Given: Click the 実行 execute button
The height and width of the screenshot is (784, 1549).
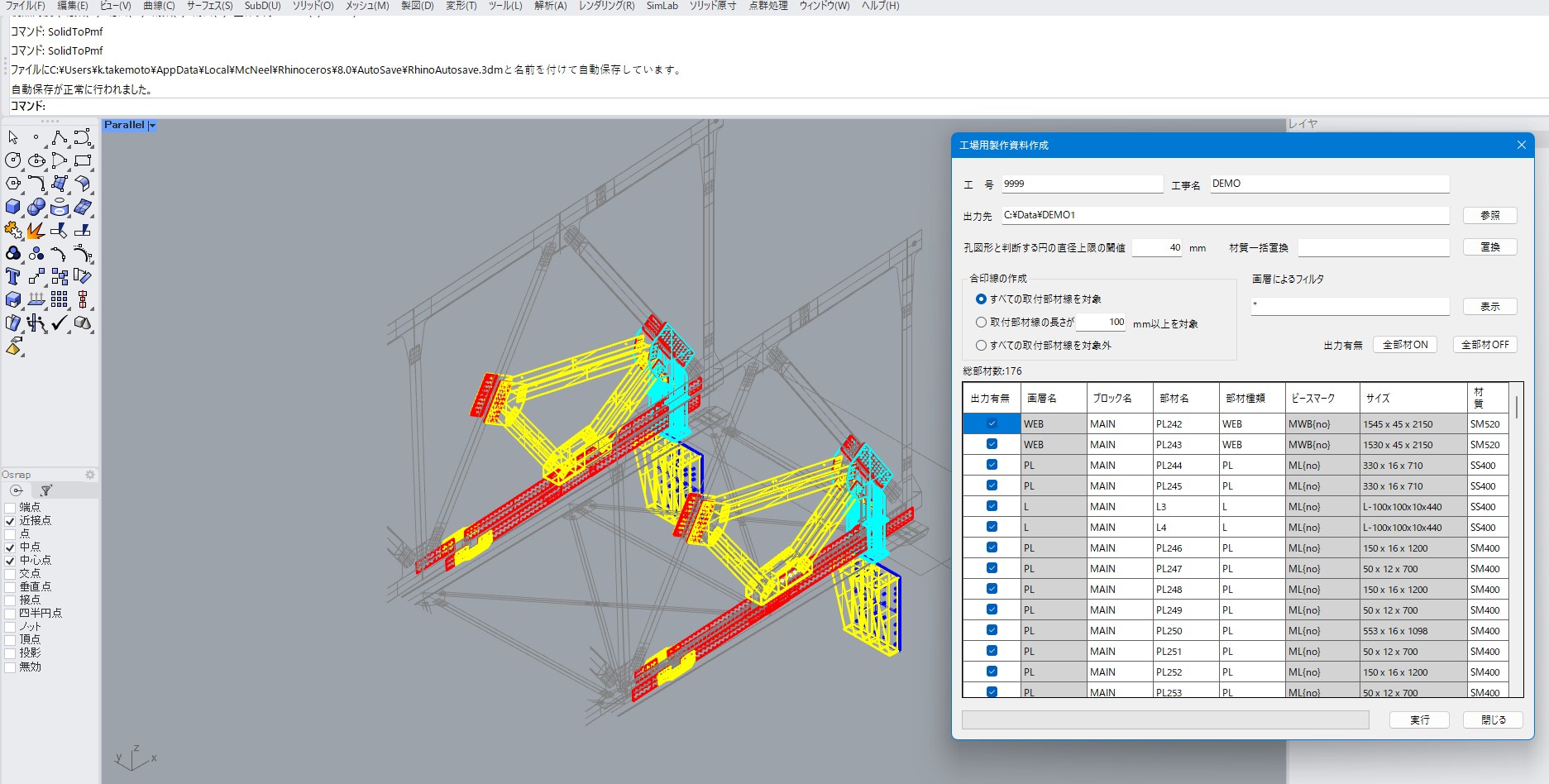Looking at the screenshot, I should point(1419,720).
